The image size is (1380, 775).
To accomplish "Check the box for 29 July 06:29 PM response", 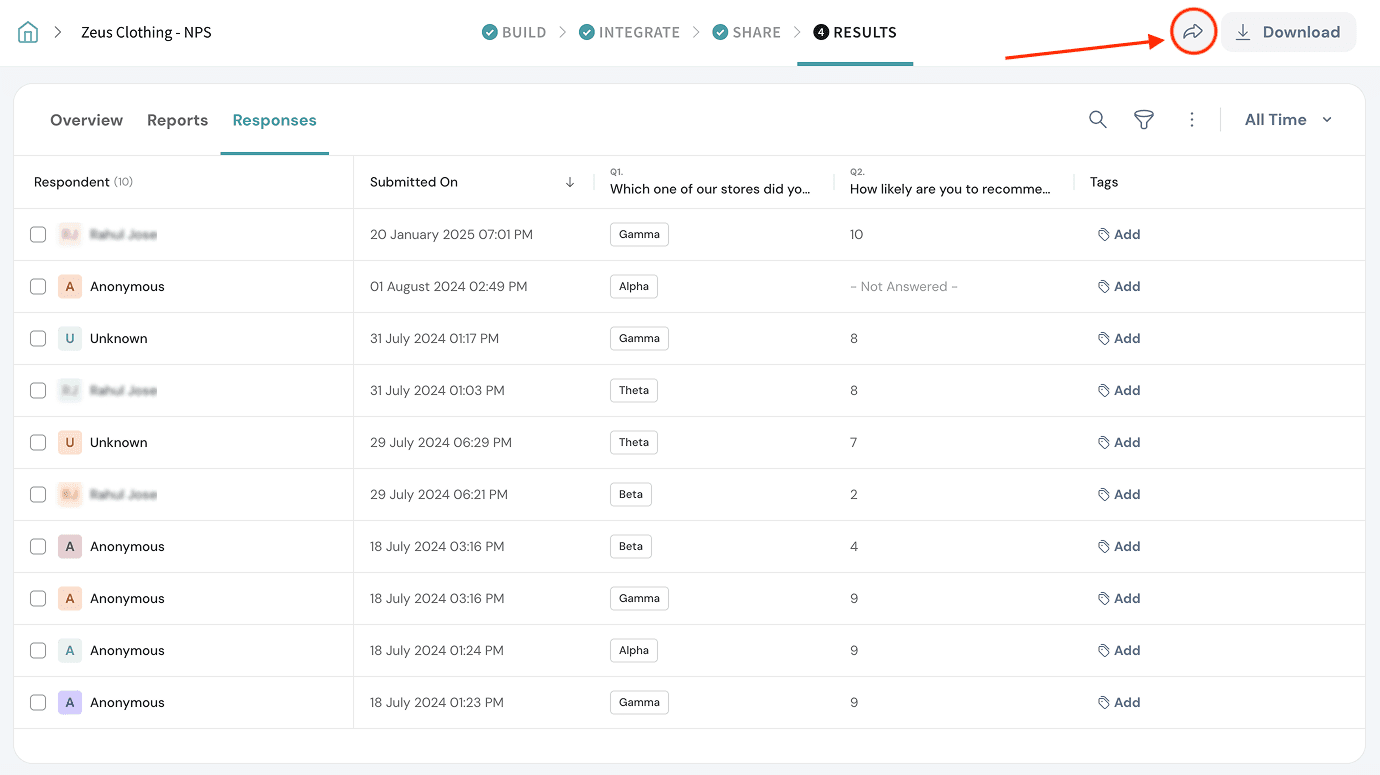I will 38,443.
